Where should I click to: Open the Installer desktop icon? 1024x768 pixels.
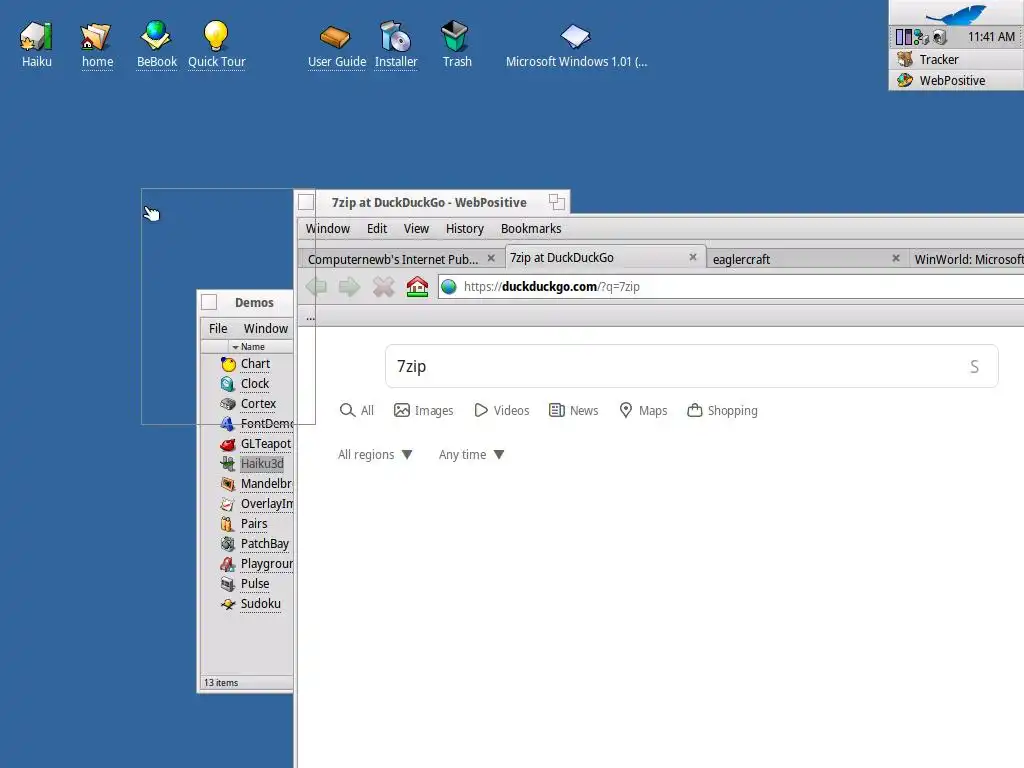[395, 37]
